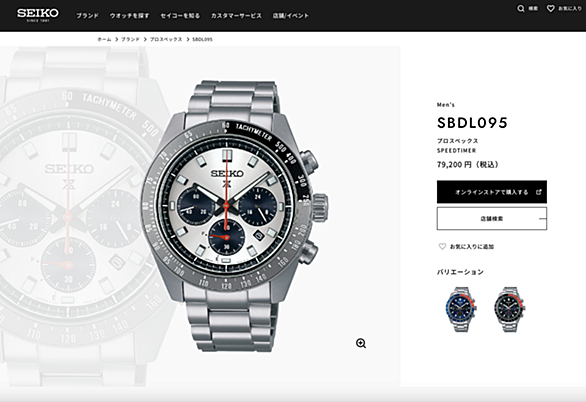586x402 pixels.
Task: Zoom the watch image with the magnifier icon
Action: pyautogui.click(x=361, y=343)
